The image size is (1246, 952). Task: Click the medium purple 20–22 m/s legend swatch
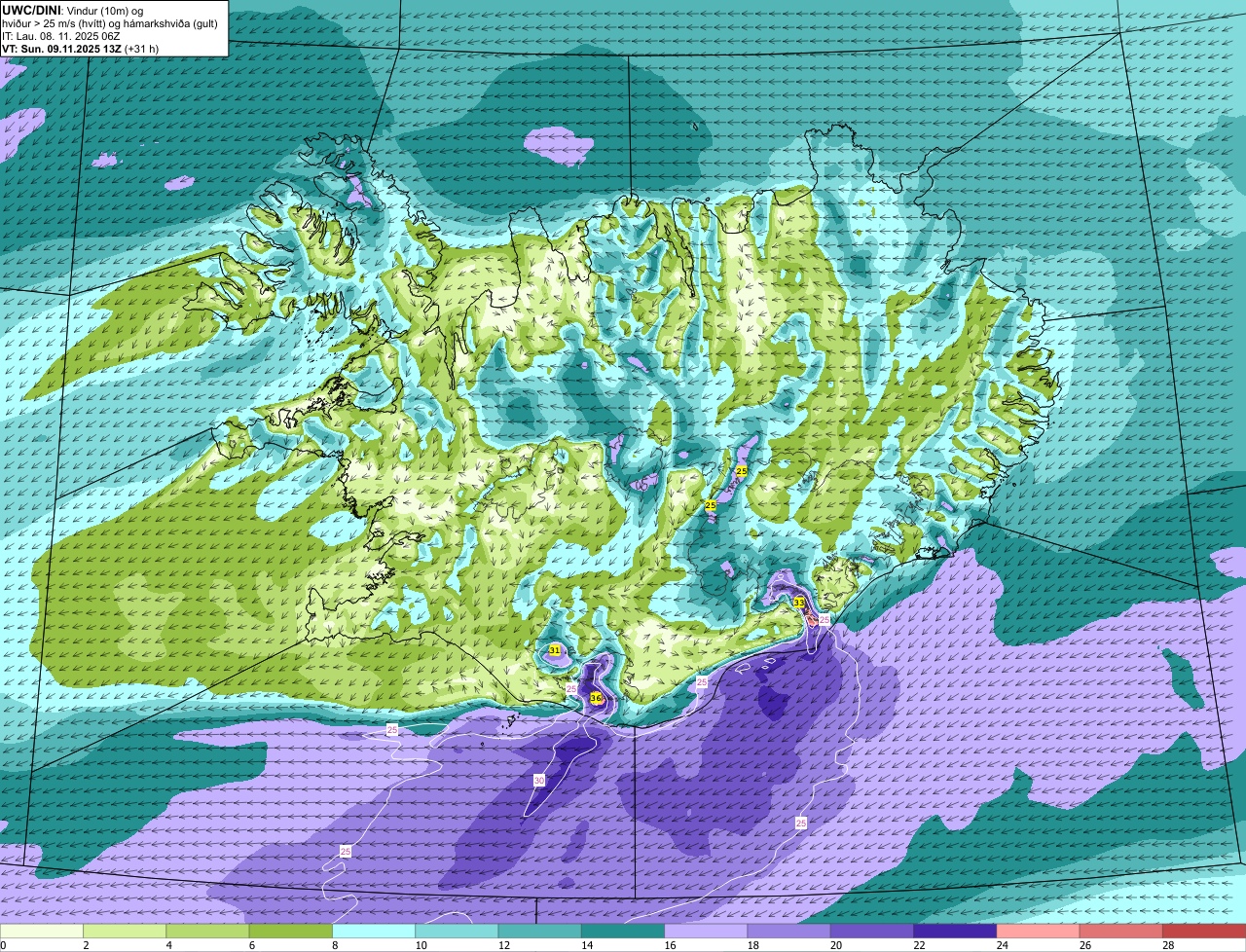click(x=872, y=931)
